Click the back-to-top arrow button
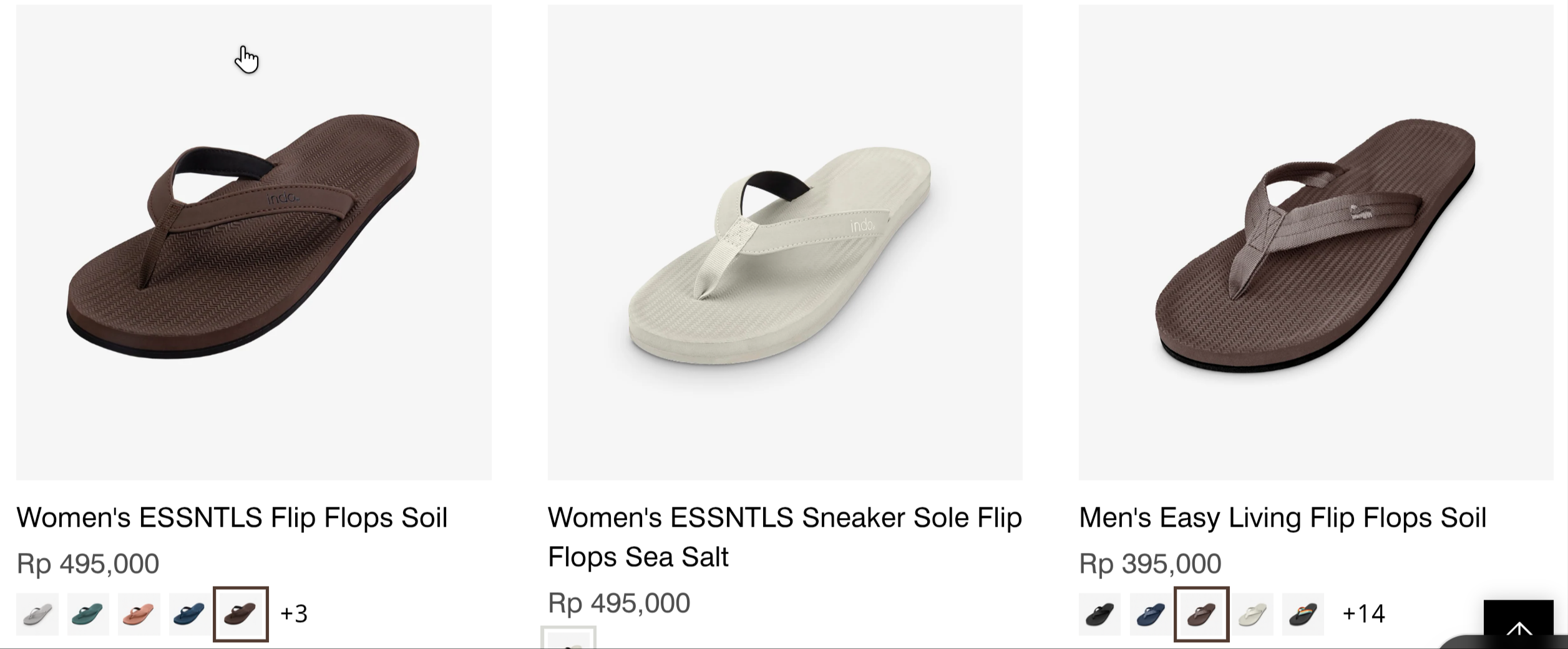Image resolution: width=1568 pixels, height=649 pixels. pos(1518,625)
